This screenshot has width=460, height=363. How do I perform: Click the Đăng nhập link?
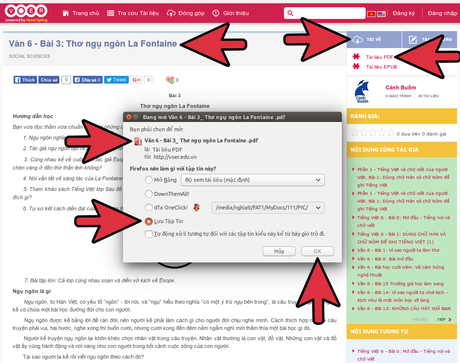coord(442,13)
